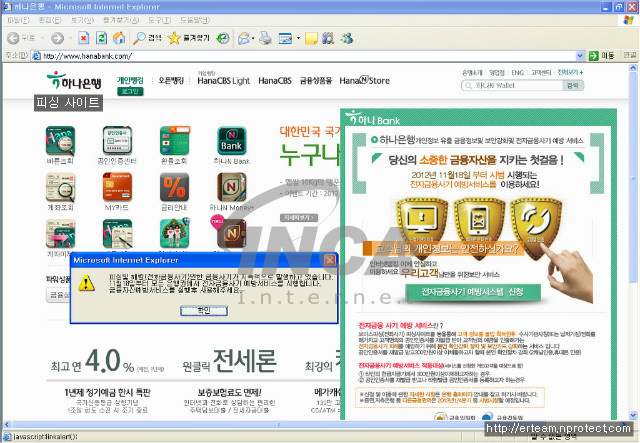
Task: Click the green 전자금융사기 예방시스템 신청 button
Action: tap(472, 292)
